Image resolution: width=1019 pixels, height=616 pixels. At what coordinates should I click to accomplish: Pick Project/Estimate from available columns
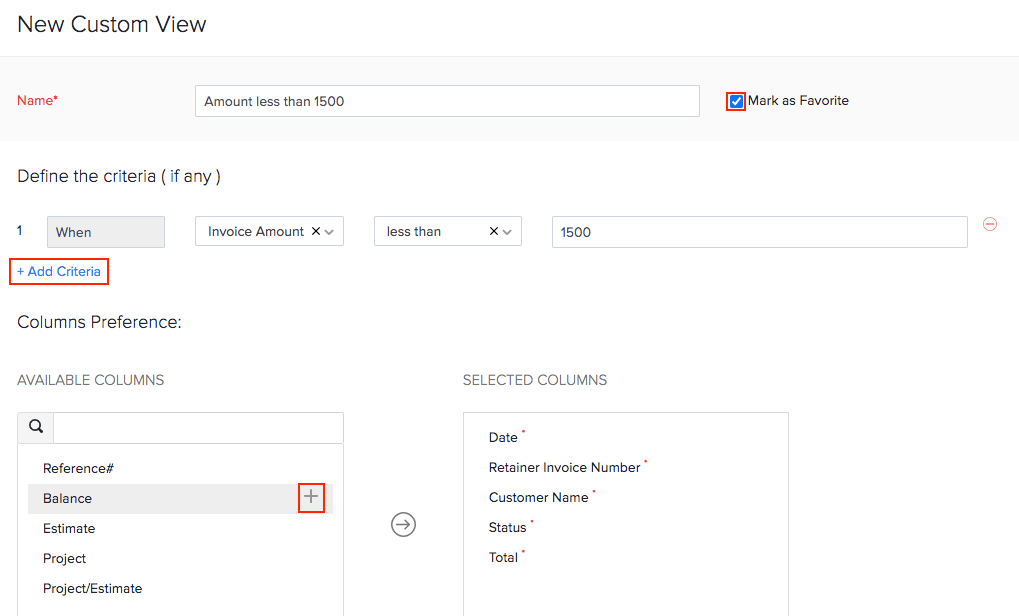click(x=93, y=588)
